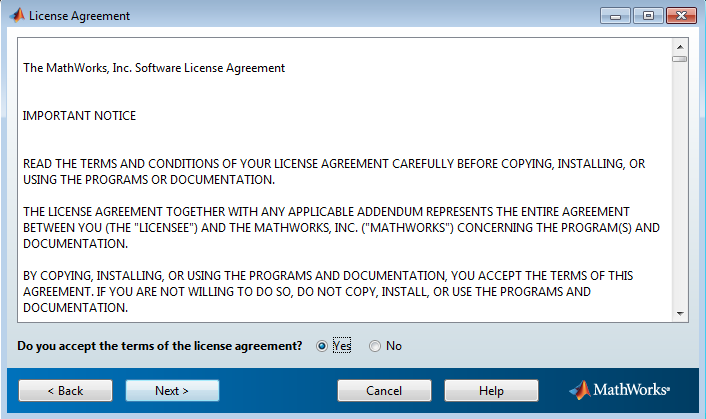This screenshot has height=419, width=706.
Task: Click the License Agreement window title text
Action: click(x=79, y=16)
